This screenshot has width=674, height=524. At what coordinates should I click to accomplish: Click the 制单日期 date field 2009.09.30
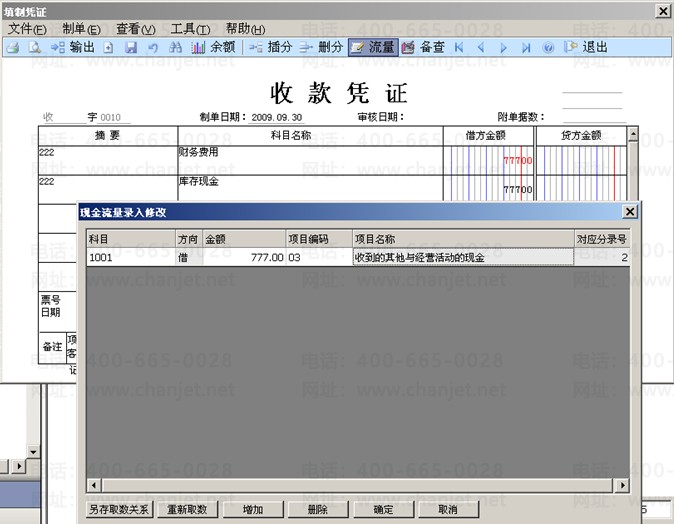tap(276, 117)
